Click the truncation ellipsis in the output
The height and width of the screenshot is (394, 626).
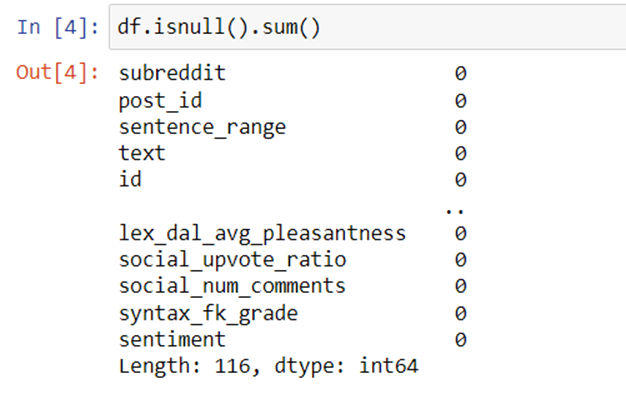tap(455, 211)
